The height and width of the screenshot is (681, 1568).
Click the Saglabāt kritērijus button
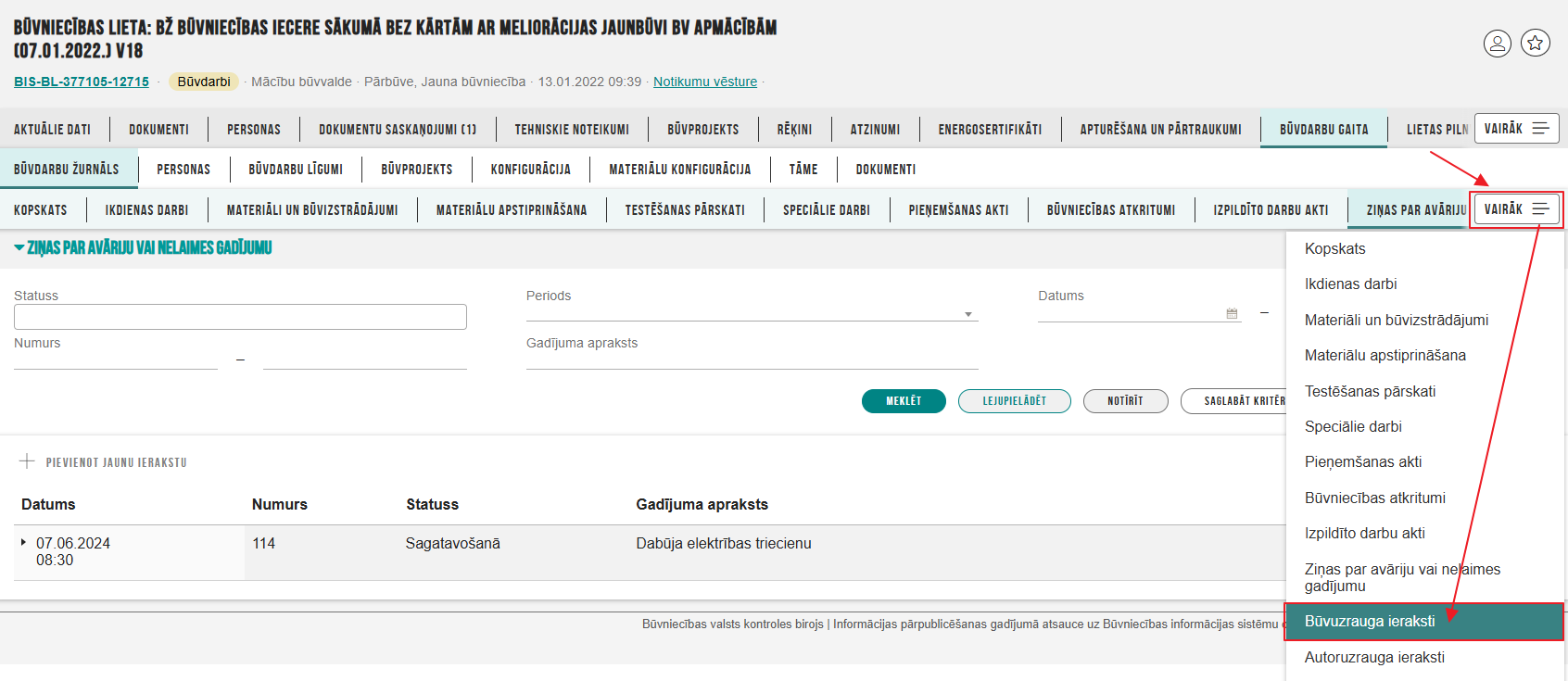pos(1233,401)
